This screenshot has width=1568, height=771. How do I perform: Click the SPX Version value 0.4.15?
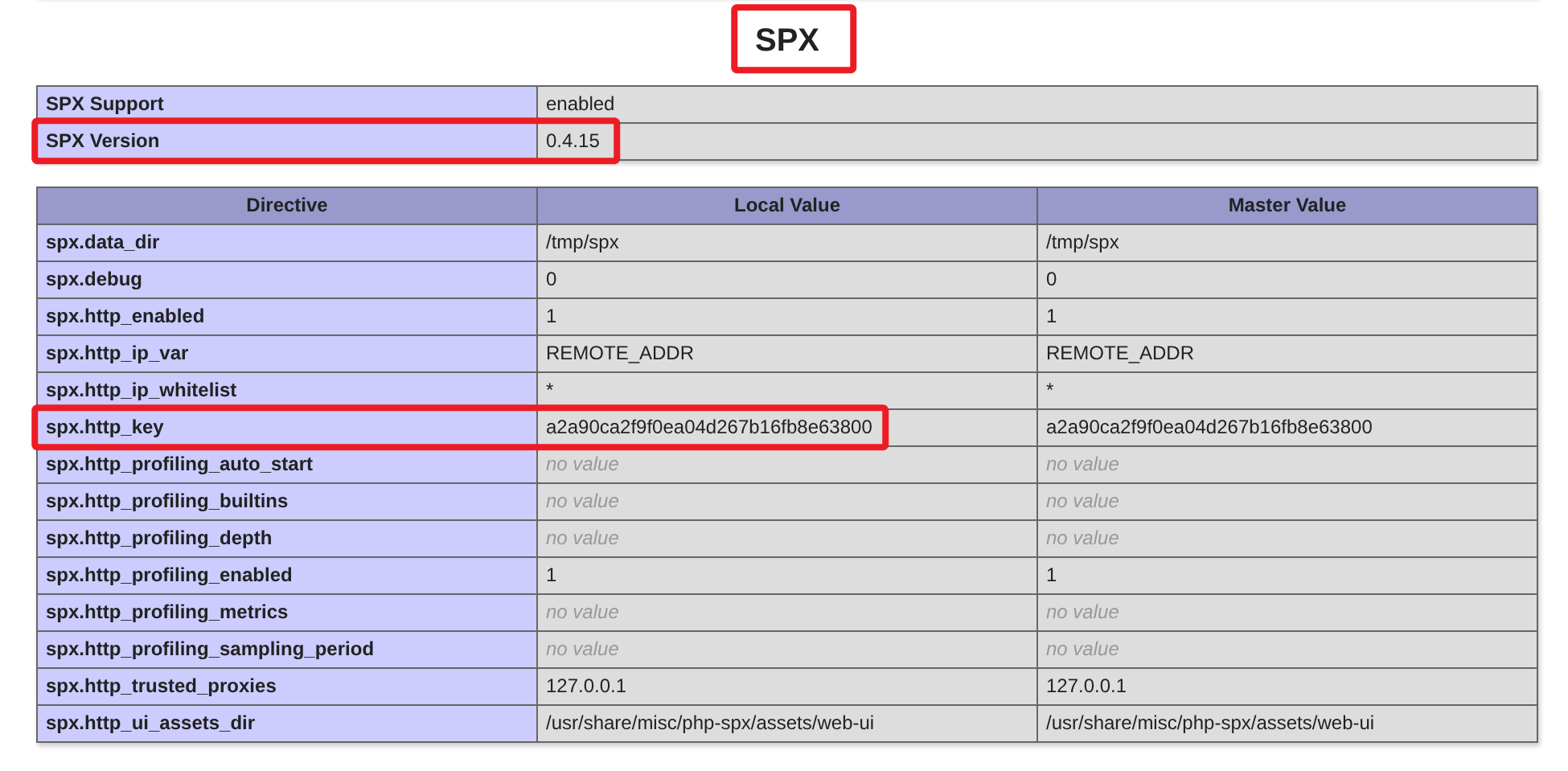pyautogui.click(x=573, y=141)
